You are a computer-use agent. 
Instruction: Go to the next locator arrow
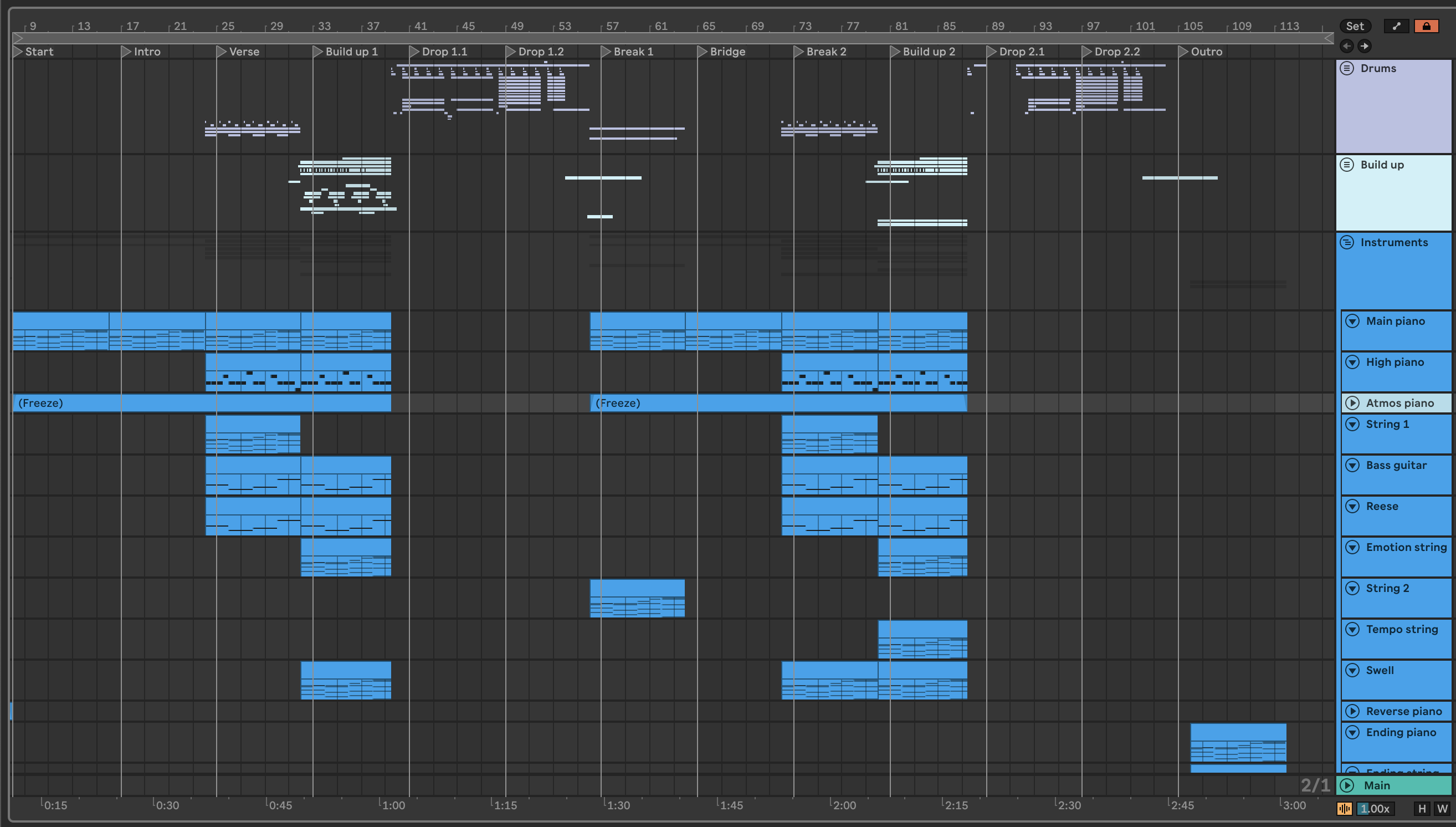(1364, 46)
